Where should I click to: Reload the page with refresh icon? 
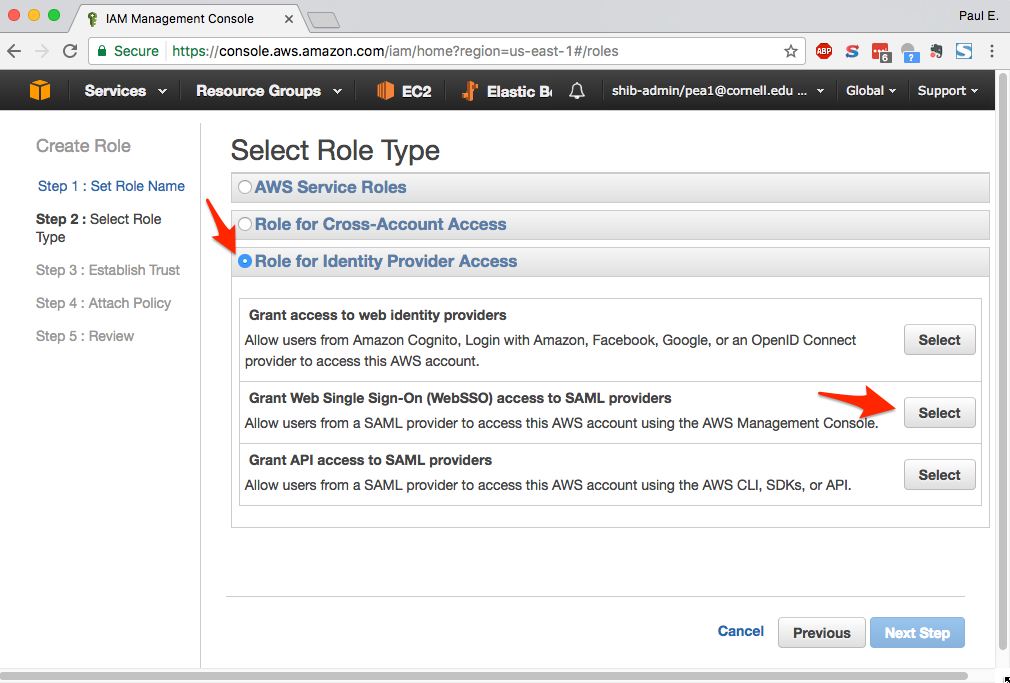point(70,51)
